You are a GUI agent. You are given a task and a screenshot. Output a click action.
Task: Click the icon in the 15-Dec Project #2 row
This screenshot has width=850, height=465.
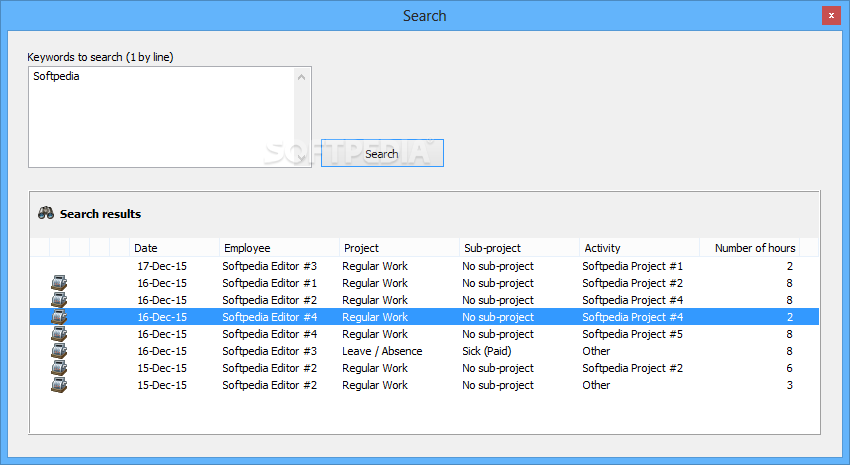click(59, 368)
